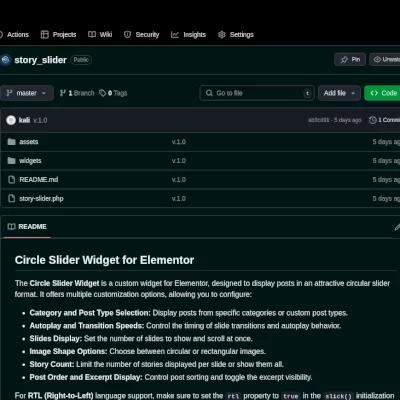400x400 pixels.
Task: Open v.1.0 commit for assets row
Action: click(x=179, y=142)
